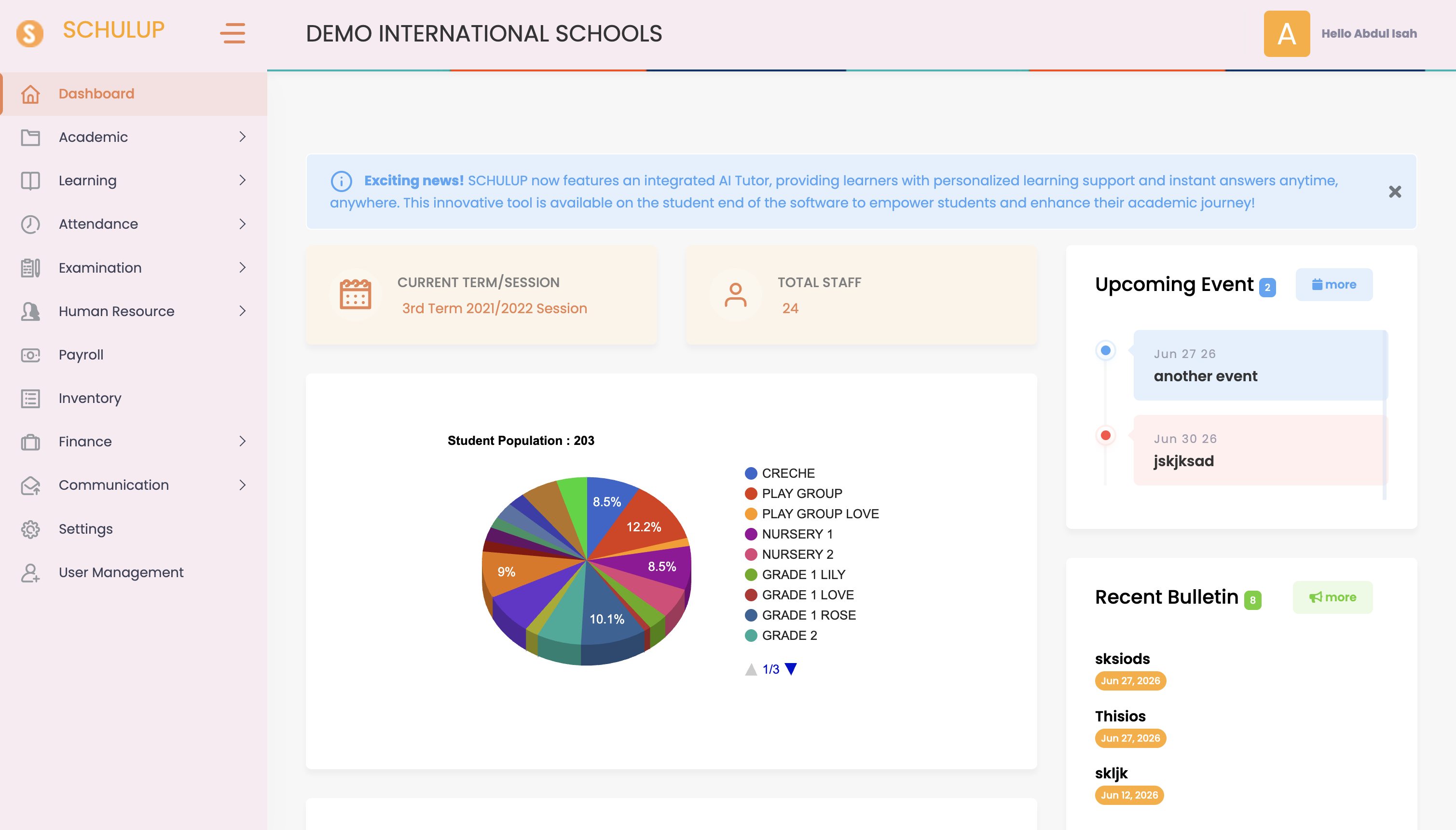Toggle the hamburger sidebar menu icon
This screenshot has width=1456, height=830.
[x=233, y=33]
